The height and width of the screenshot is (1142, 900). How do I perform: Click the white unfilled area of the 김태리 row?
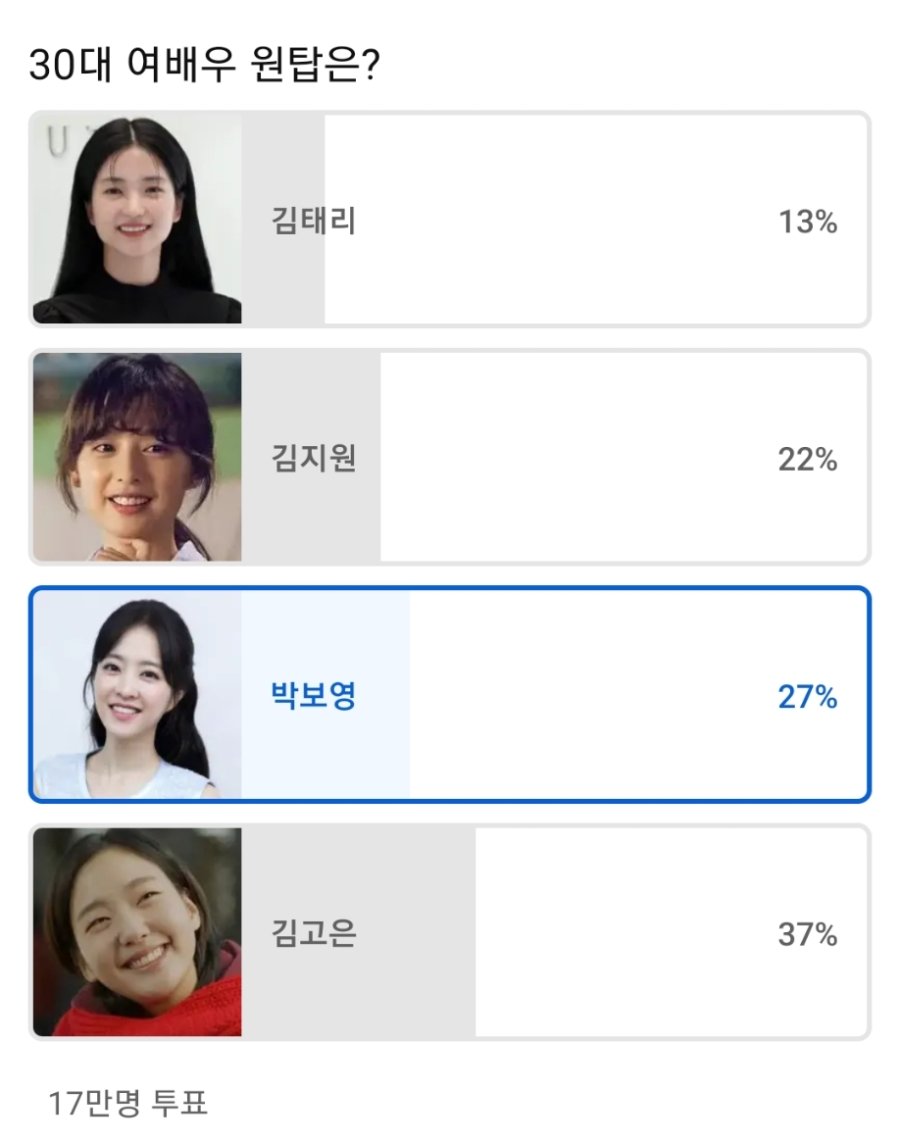(x=550, y=220)
